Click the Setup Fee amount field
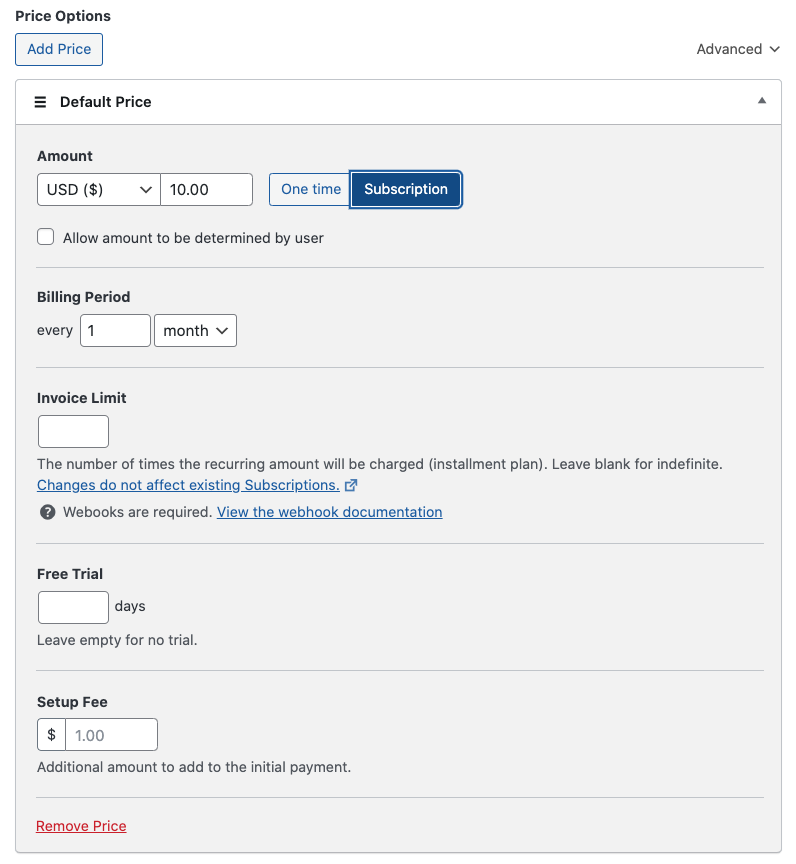This screenshot has height=864, width=796. coord(111,735)
